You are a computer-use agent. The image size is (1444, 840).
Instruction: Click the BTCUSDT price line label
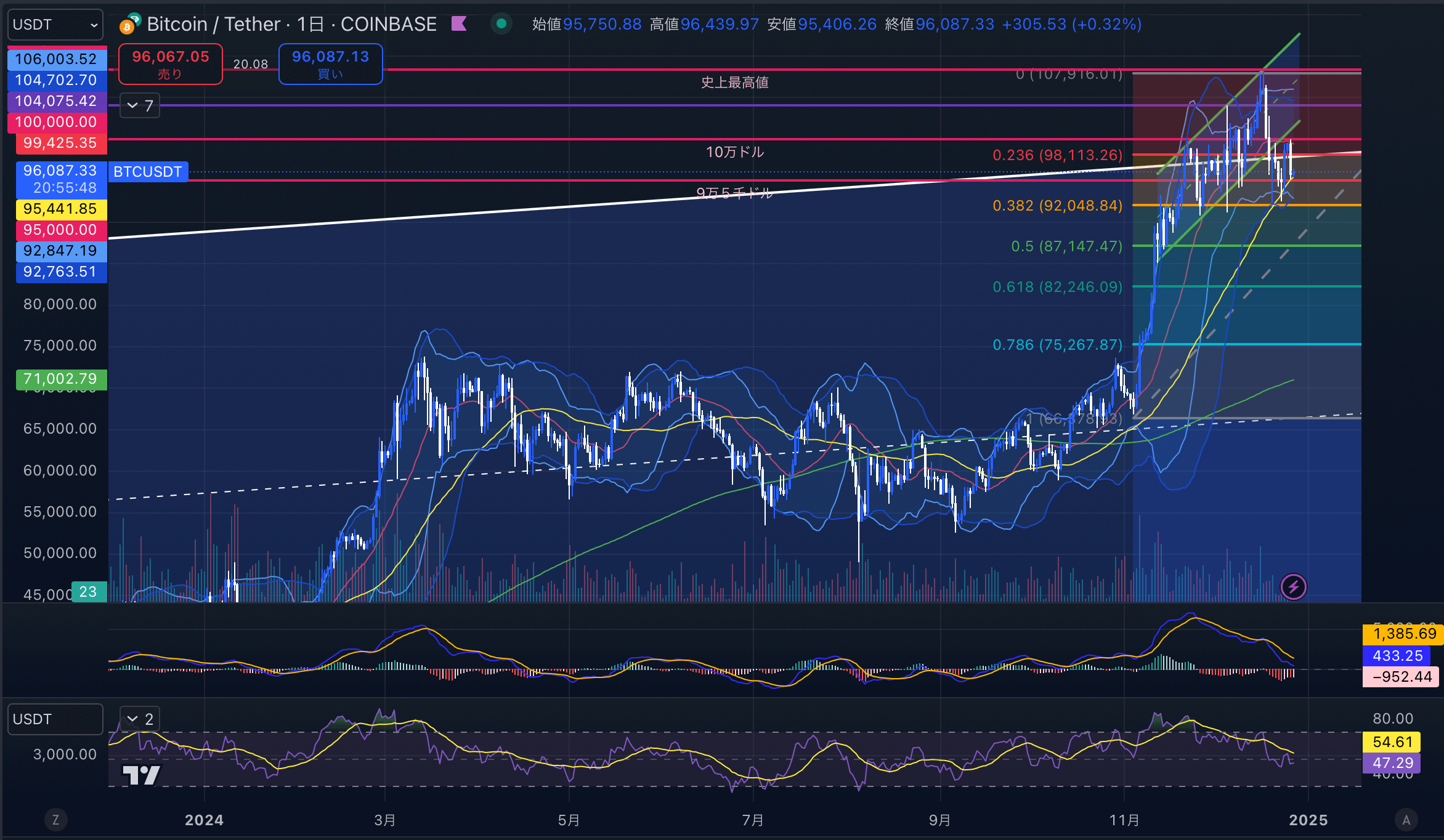point(148,172)
